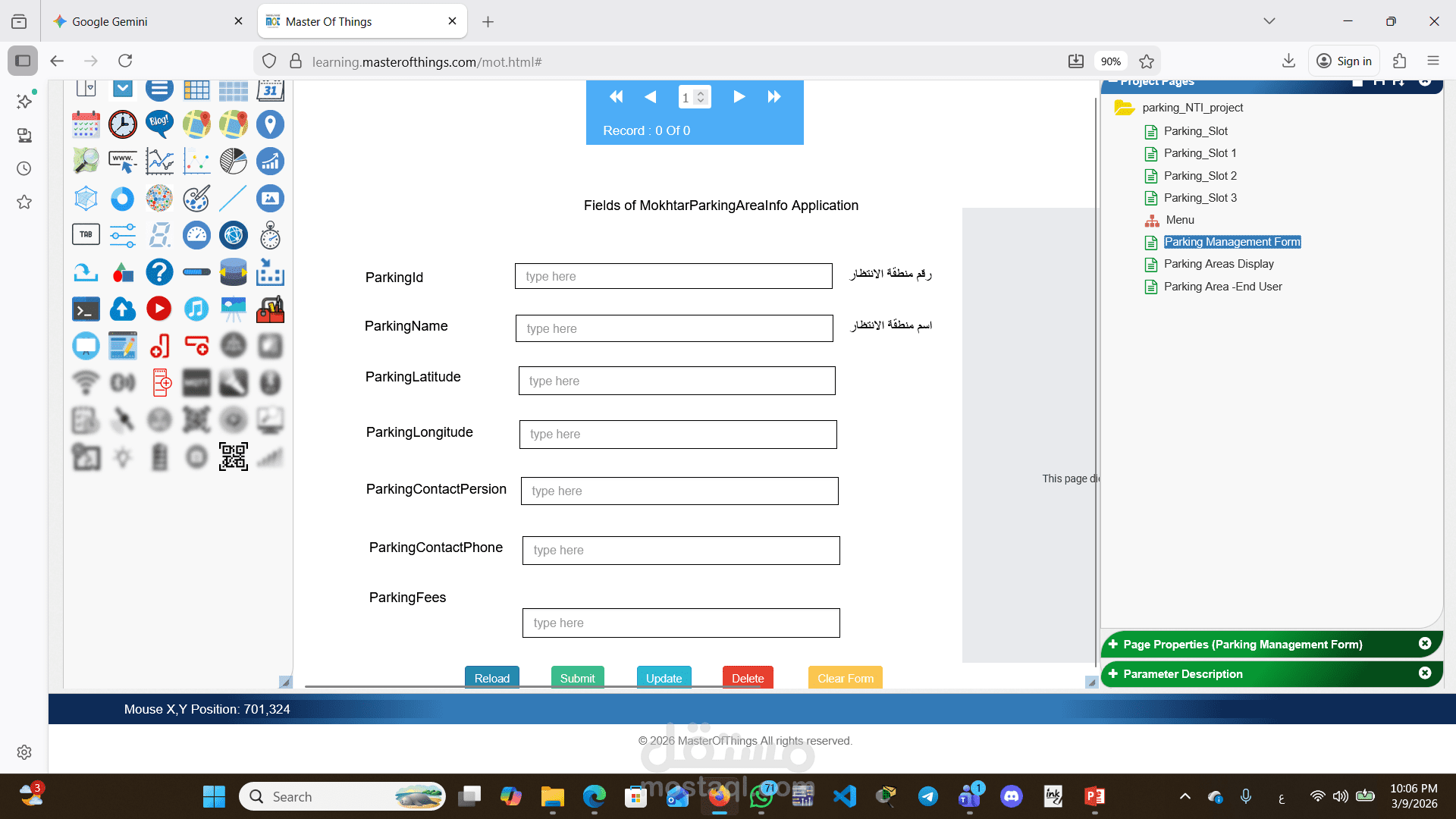Choose the red YouTube play widget icon
The height and width of the screenshot is (819, 1456).
point(159,309)
